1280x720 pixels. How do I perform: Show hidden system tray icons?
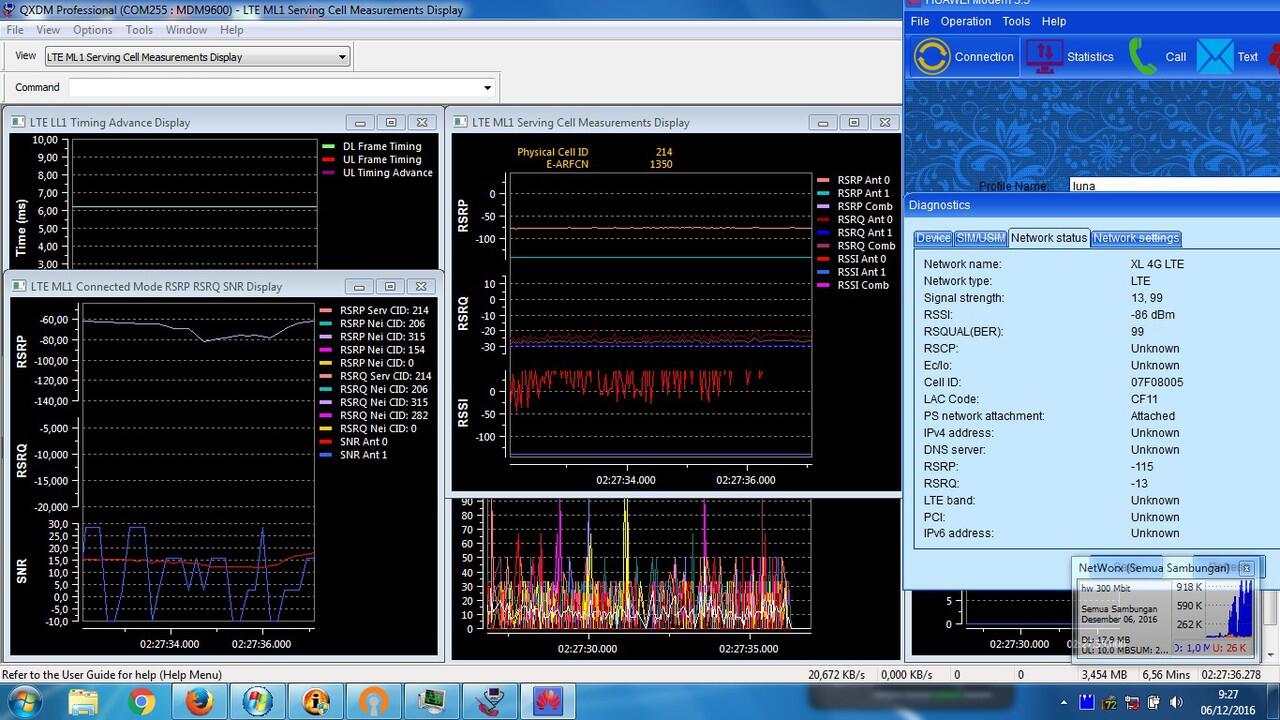[x=1063, y=702]
